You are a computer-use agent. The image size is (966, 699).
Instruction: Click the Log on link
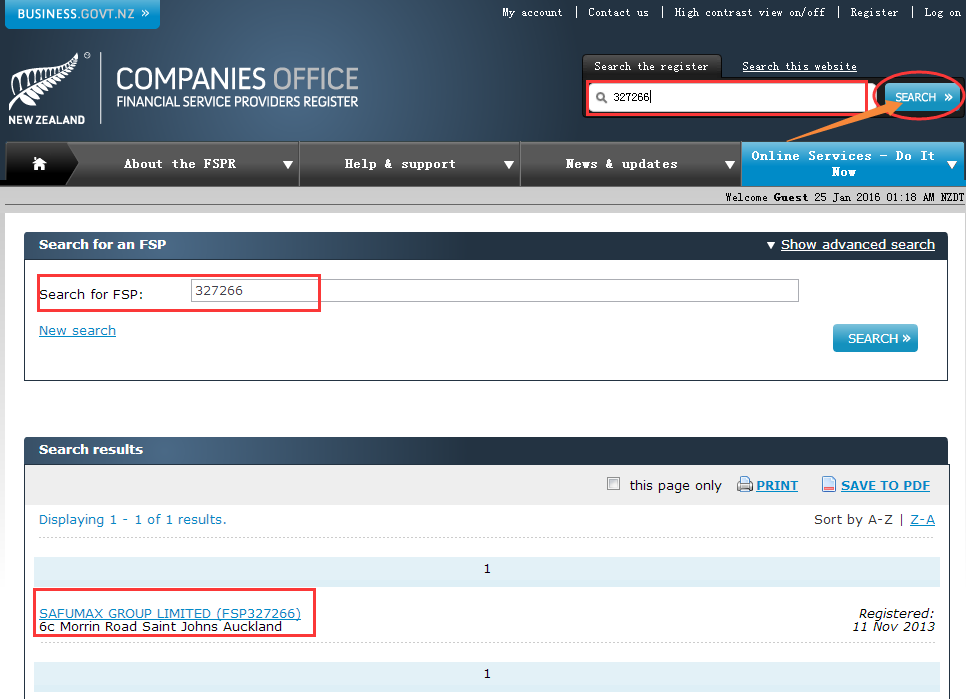click(943, 12)
